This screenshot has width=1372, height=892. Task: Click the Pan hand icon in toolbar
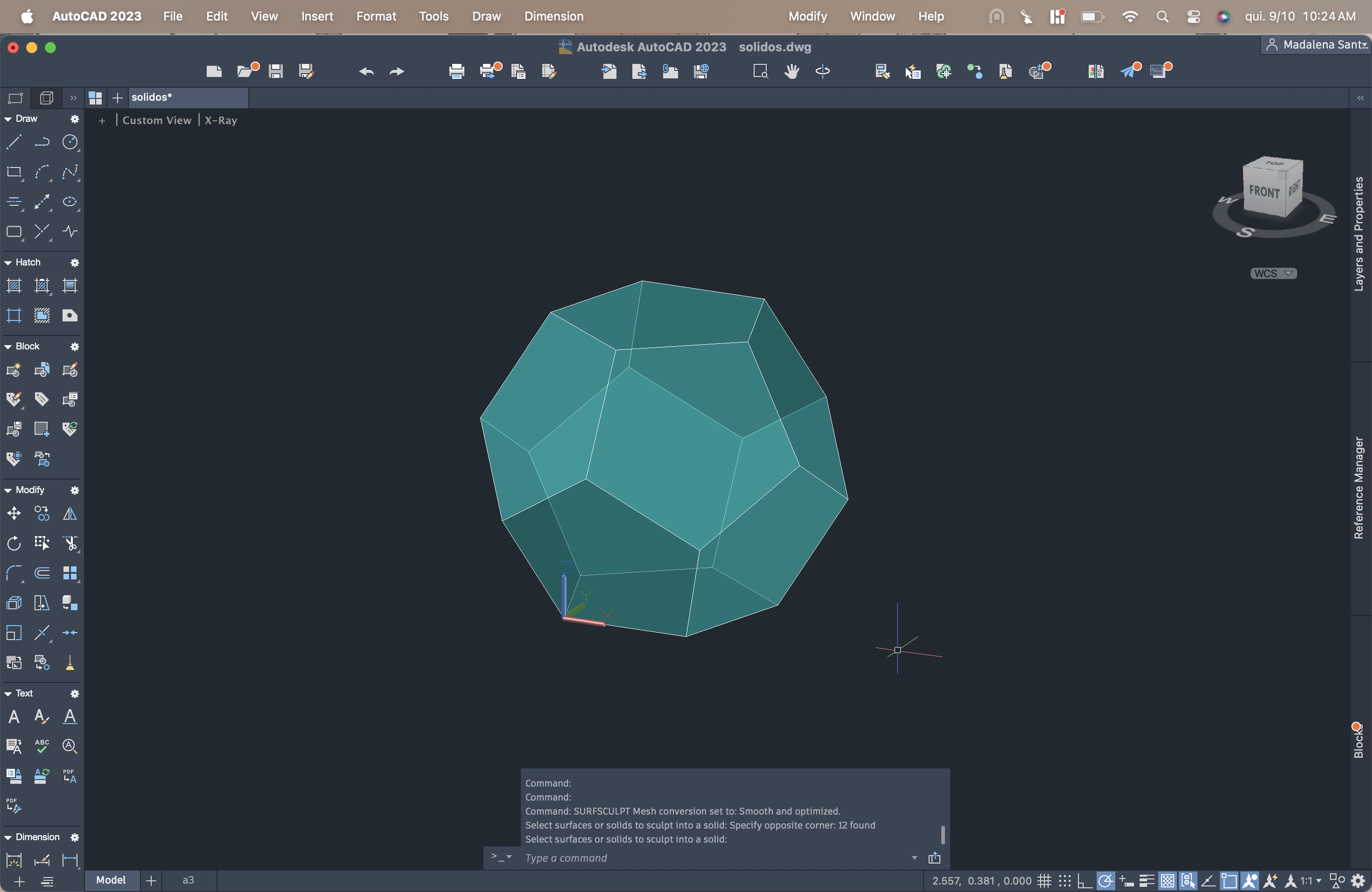791,71
